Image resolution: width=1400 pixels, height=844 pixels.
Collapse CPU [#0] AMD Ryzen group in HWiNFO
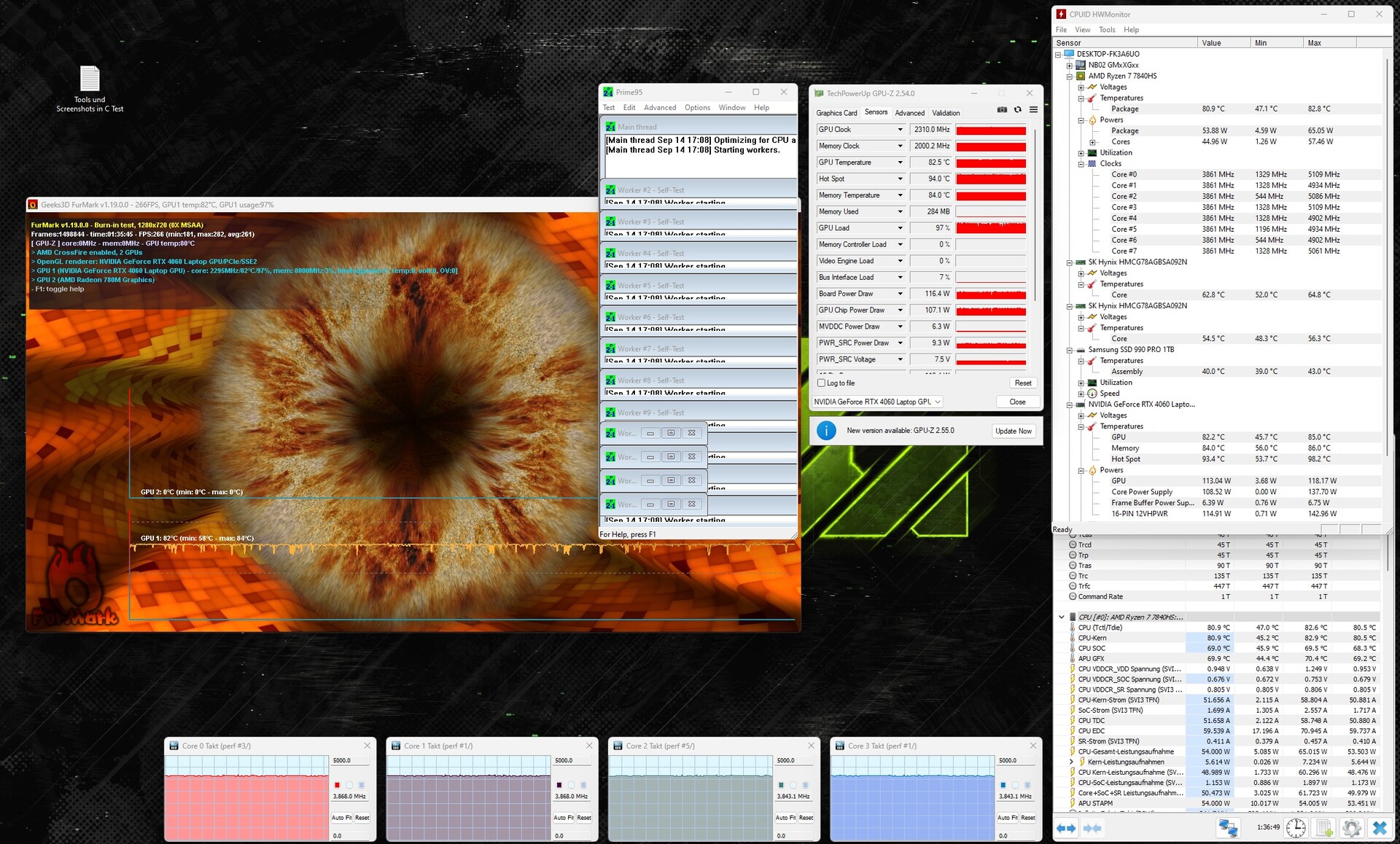point(1062,617)
